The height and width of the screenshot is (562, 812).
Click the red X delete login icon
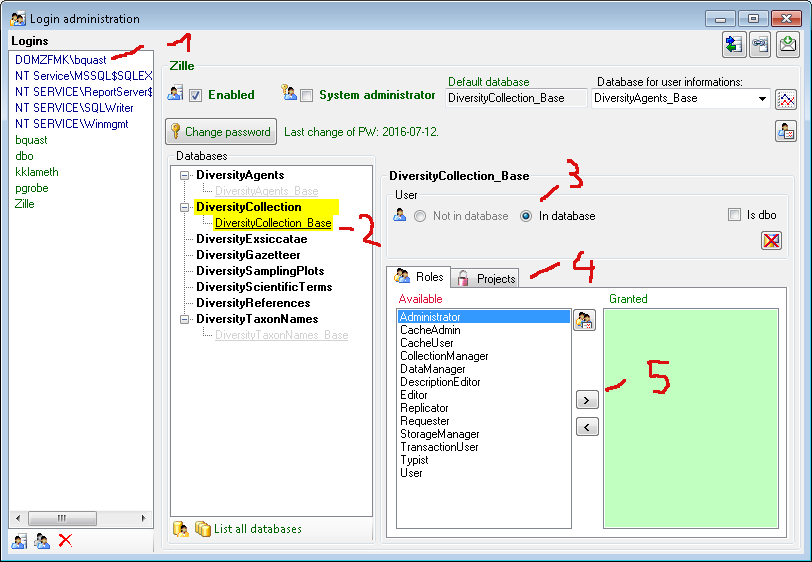pyautogui.click(x=66, y=540)
